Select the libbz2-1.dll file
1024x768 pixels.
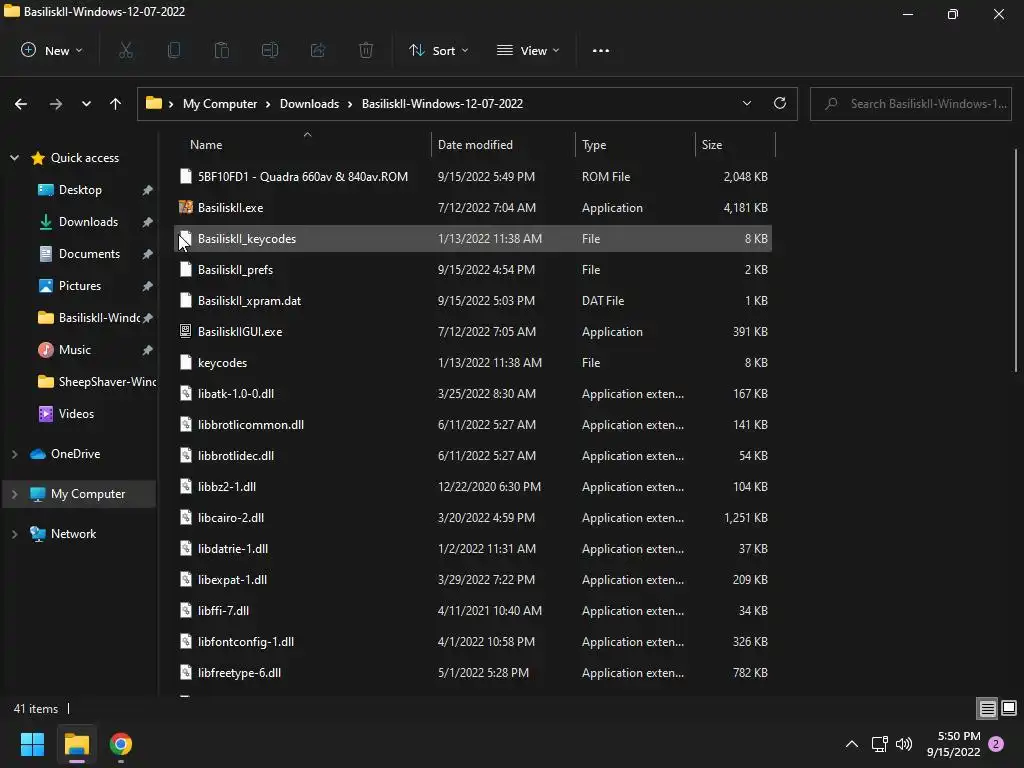coord(473,487)
